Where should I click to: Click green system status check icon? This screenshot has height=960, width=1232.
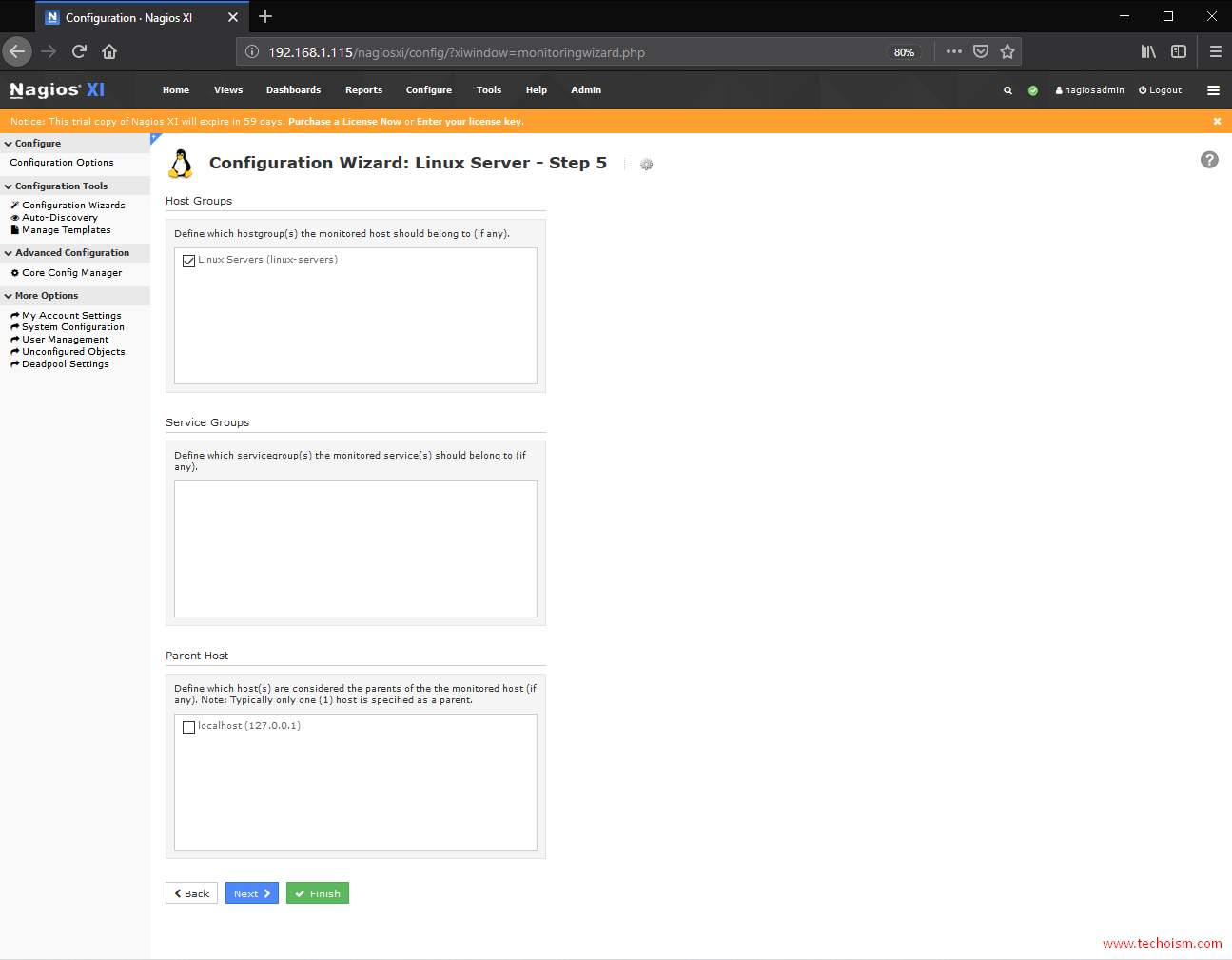pyautogui.click(x=1033, y=90)
